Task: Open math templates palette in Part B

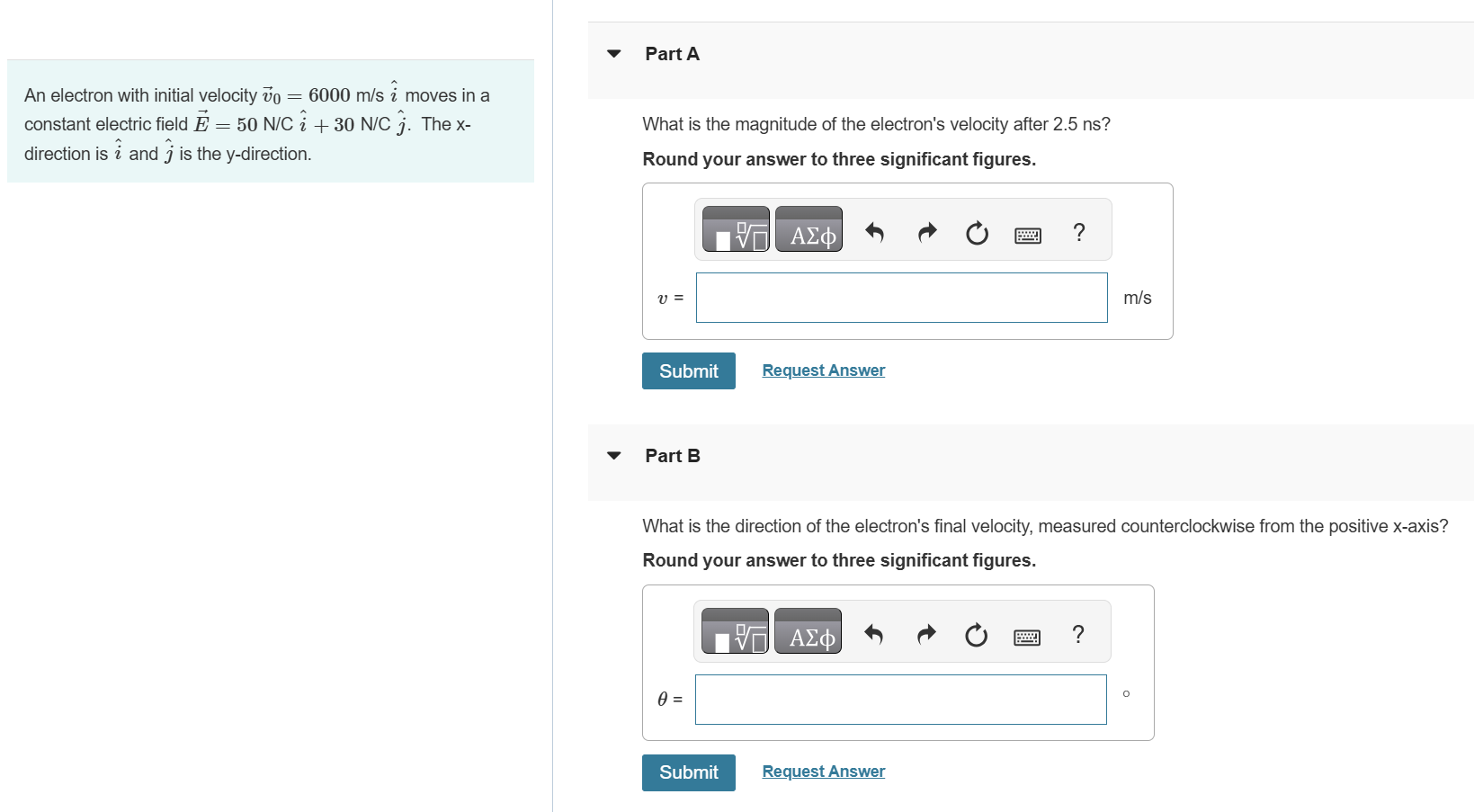Action: [735, 631]
